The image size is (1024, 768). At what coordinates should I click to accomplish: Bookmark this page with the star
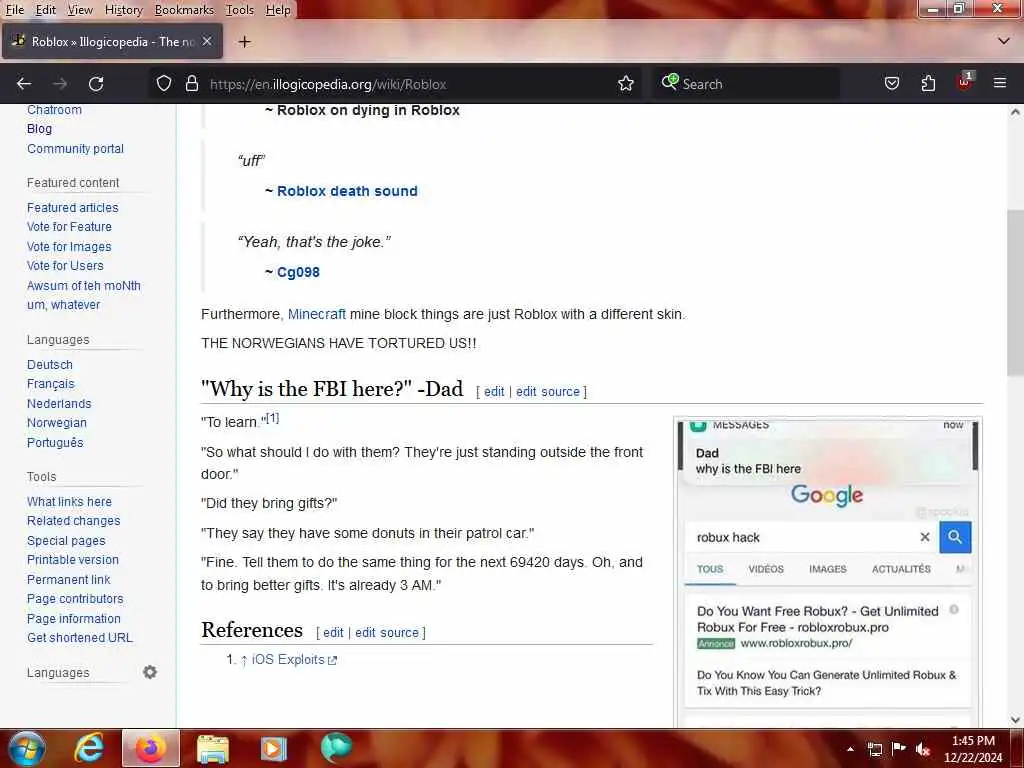626,84
